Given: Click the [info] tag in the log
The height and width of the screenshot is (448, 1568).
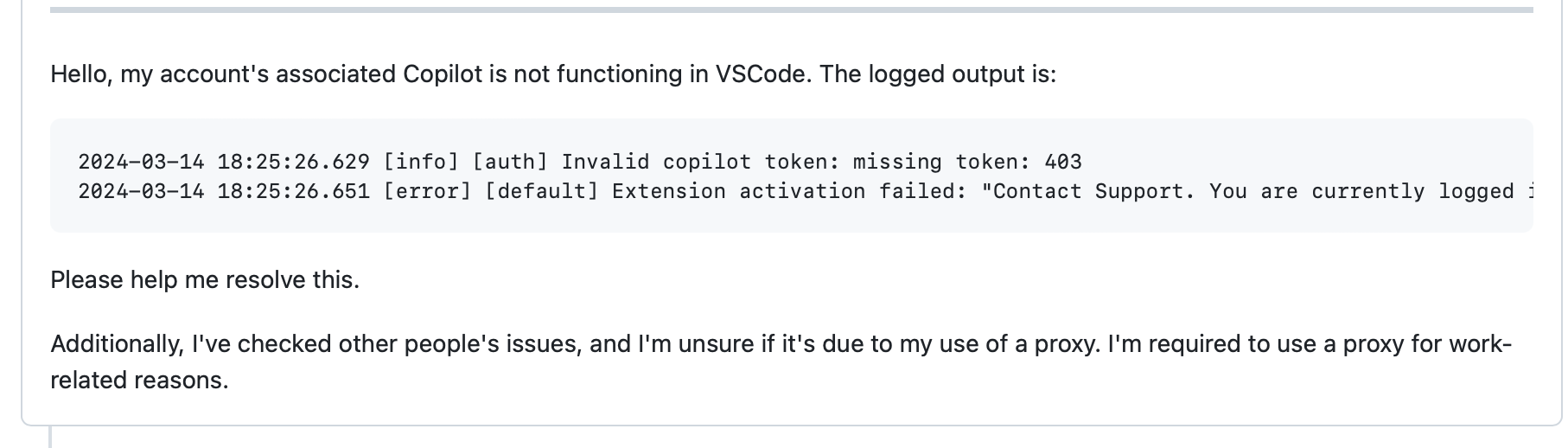Looking at the screenshot, I should 421,162.
